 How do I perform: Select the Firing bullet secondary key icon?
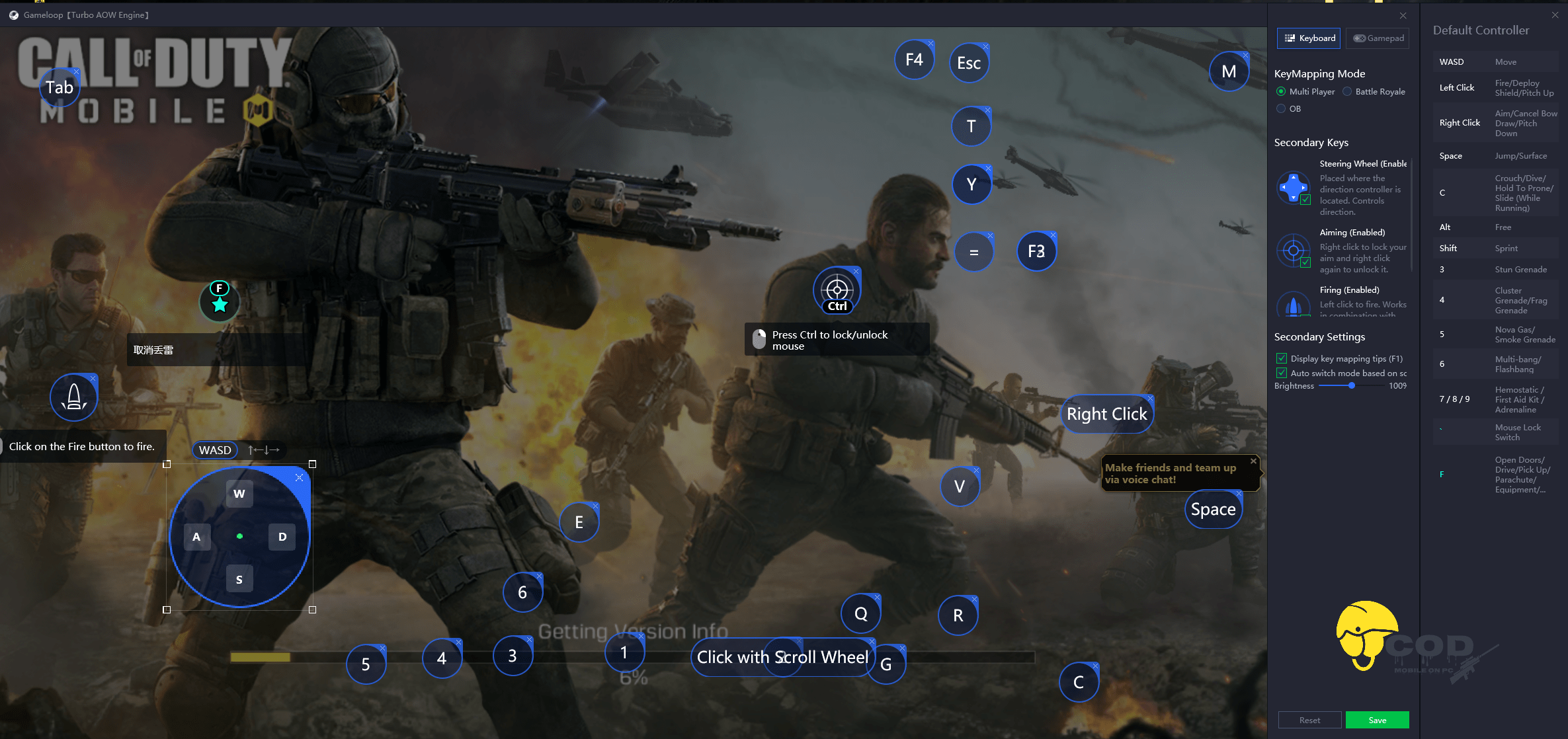point(1294,305)
